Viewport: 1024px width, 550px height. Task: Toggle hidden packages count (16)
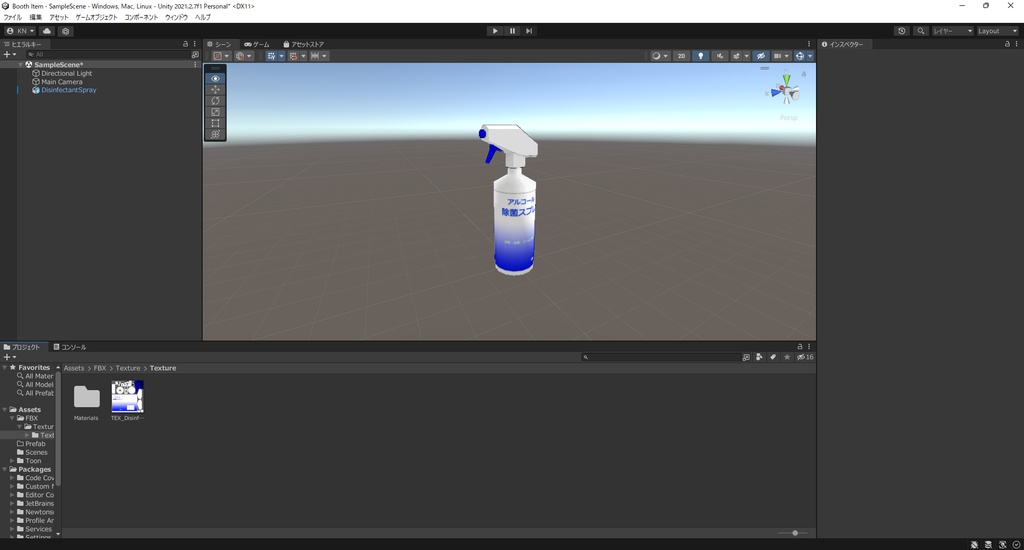coord(805,357)
